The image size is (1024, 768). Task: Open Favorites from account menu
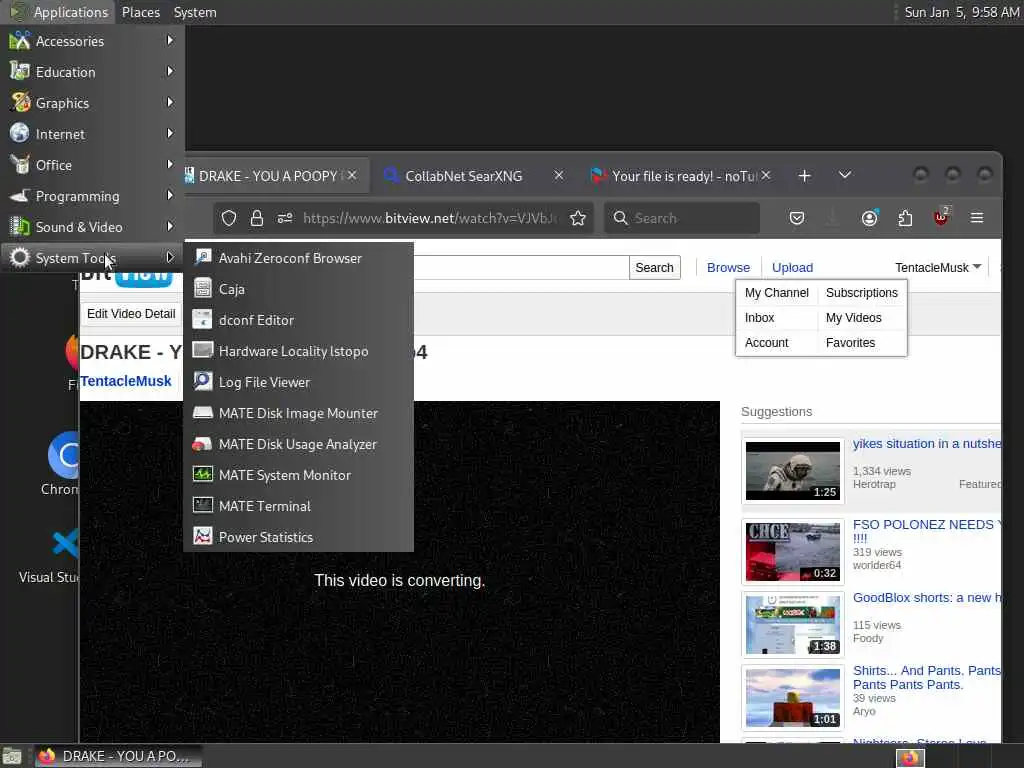[850, 342]
